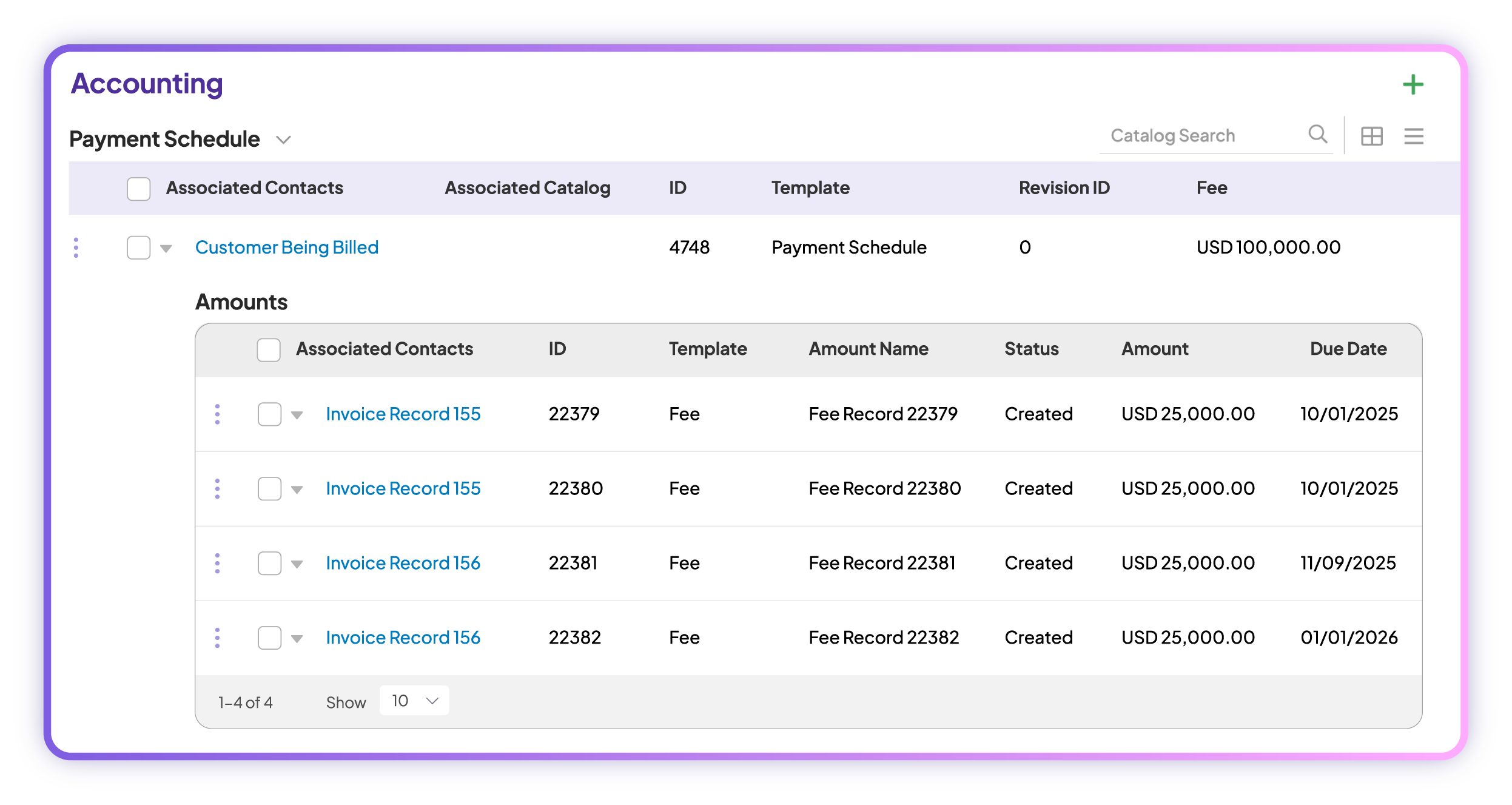Open Invoice Record 156 link for 22381
The width and height of the screenshot is (1512, 805).
pyautogui.click(x=403, y=564)
